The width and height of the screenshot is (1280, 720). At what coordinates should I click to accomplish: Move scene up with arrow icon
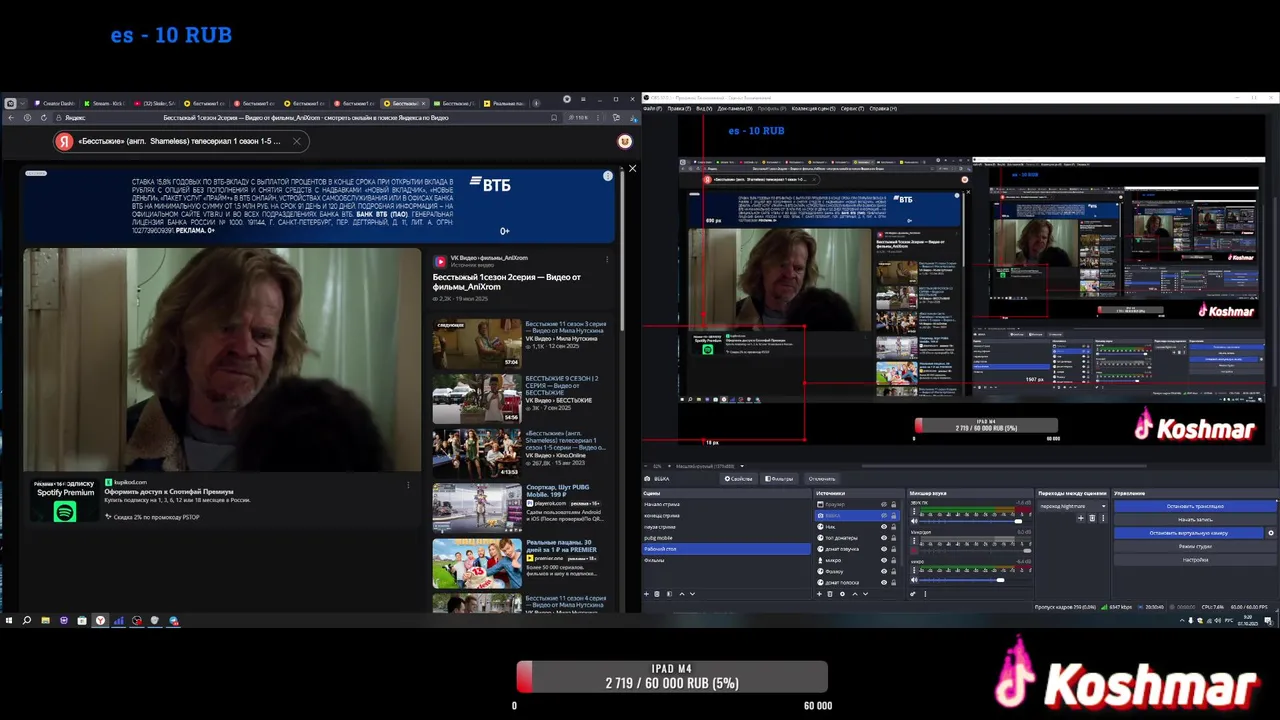682,594
